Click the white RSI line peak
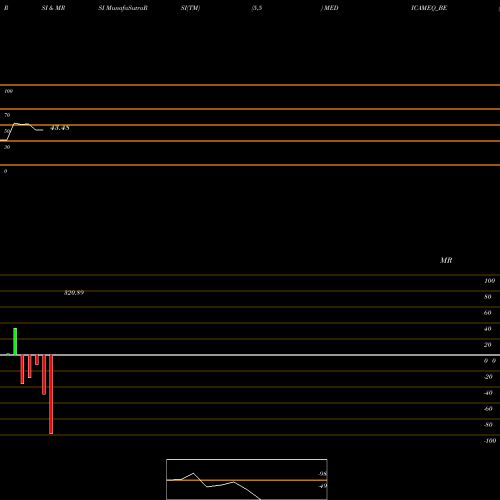This screenshot has height=500, width=500. click(15, 124)
